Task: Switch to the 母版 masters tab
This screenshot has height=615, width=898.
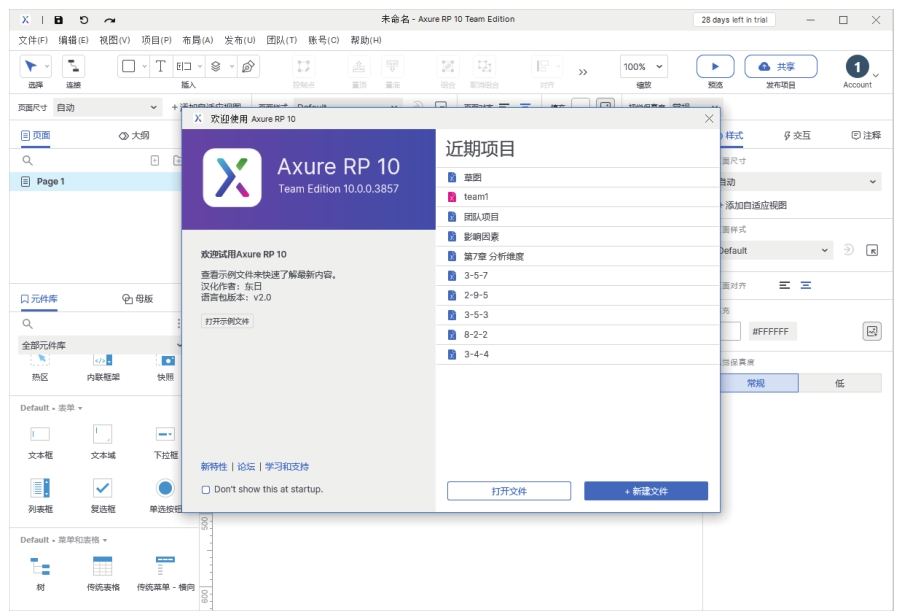Action: click(138, 298)
